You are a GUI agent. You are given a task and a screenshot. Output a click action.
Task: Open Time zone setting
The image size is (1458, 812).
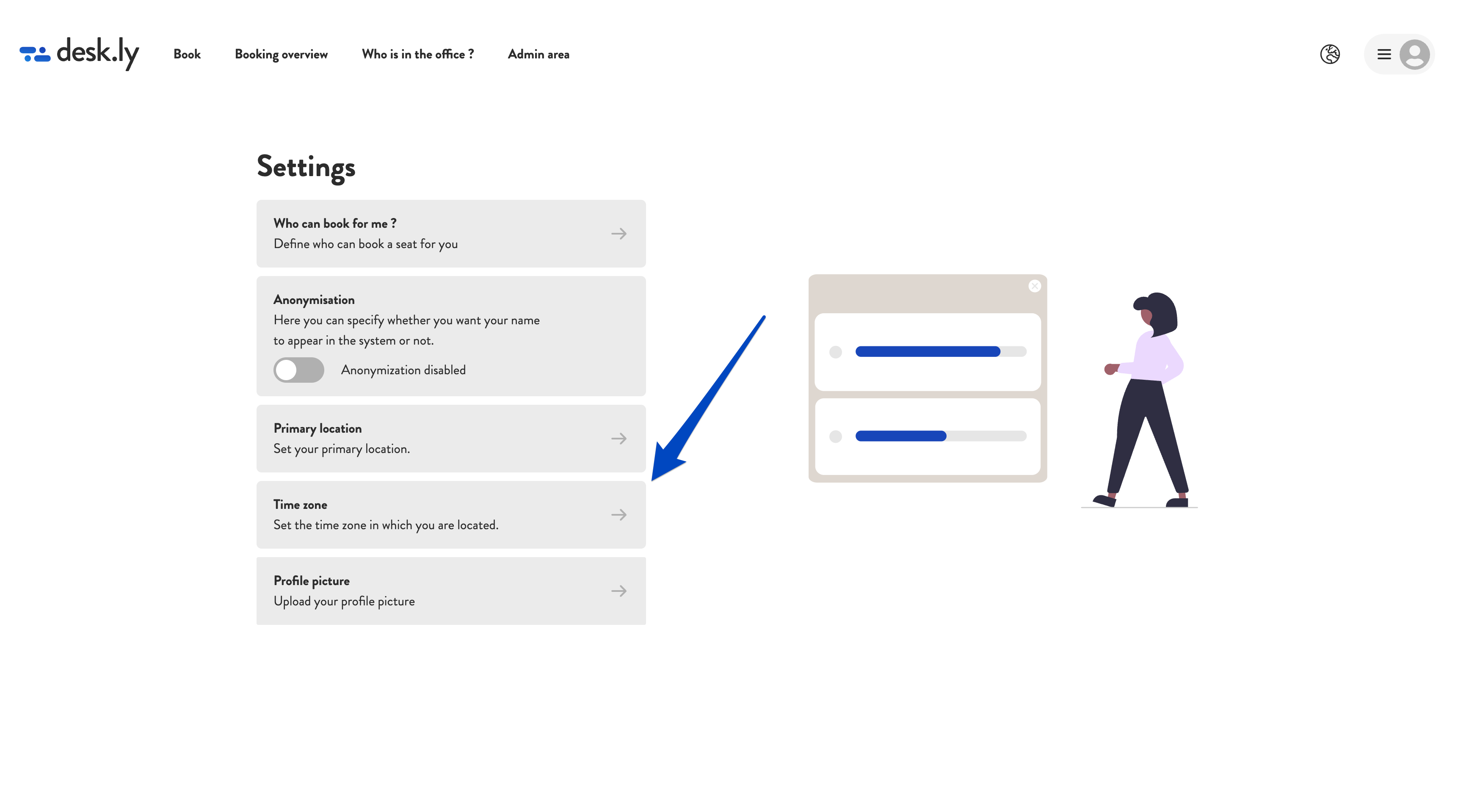click(x=451, y=514)
